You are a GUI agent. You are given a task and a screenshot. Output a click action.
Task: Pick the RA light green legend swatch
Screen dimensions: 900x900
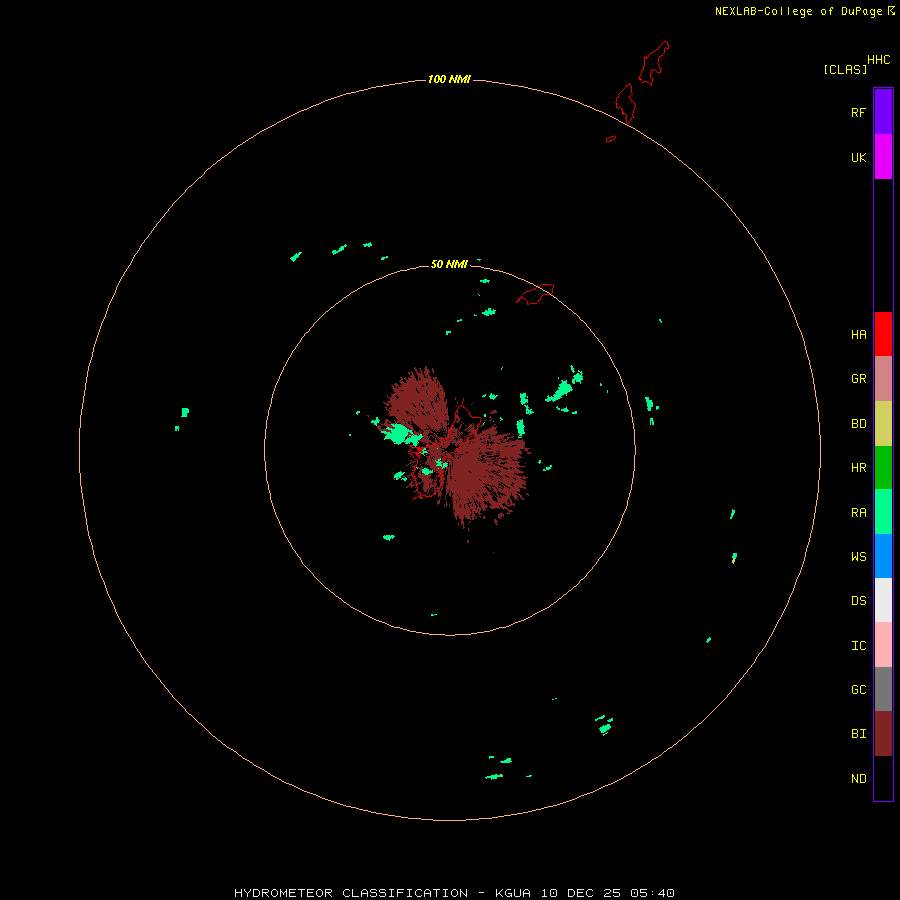point(883,512)
